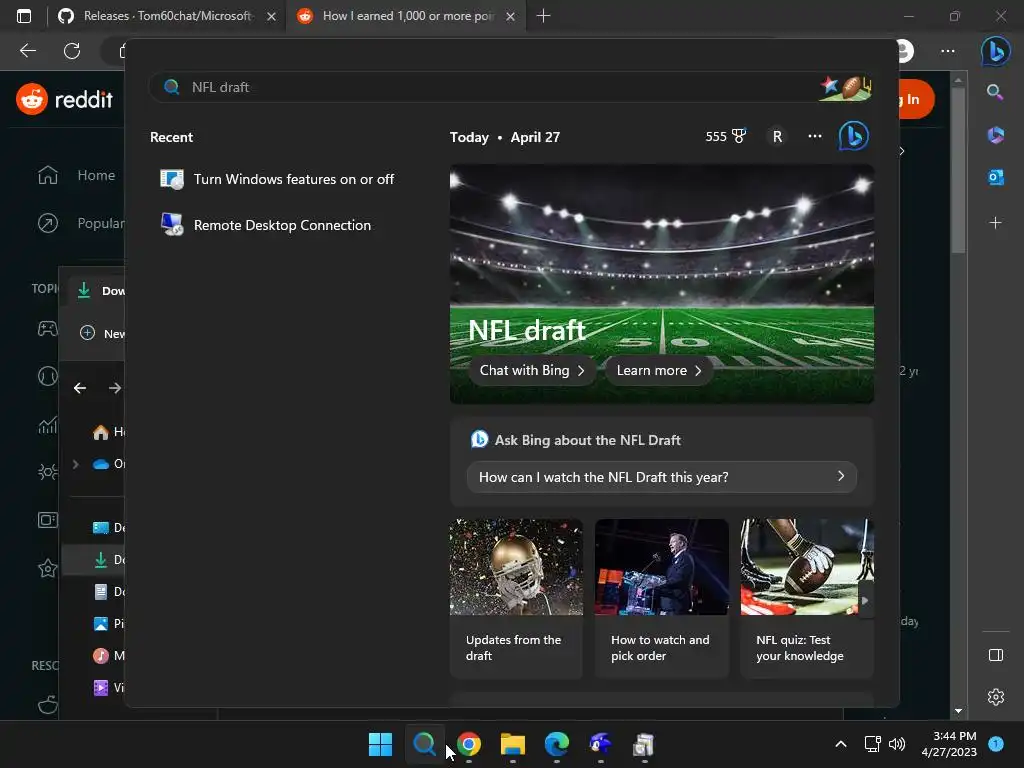The image size is (1024, 768).
Task: Click Edge settings and more ellipsis
Action: pyautogui.click(x=948, y=51)
